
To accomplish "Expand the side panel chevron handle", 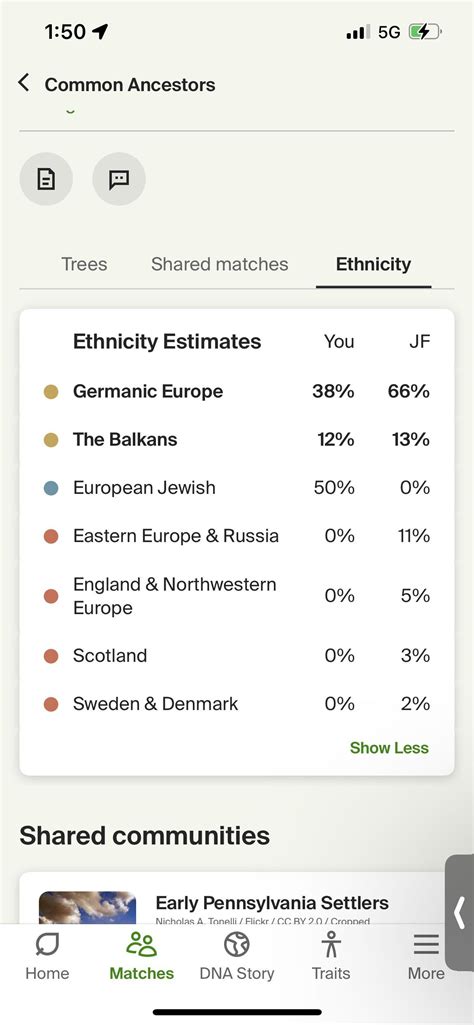I will (460, 913).
